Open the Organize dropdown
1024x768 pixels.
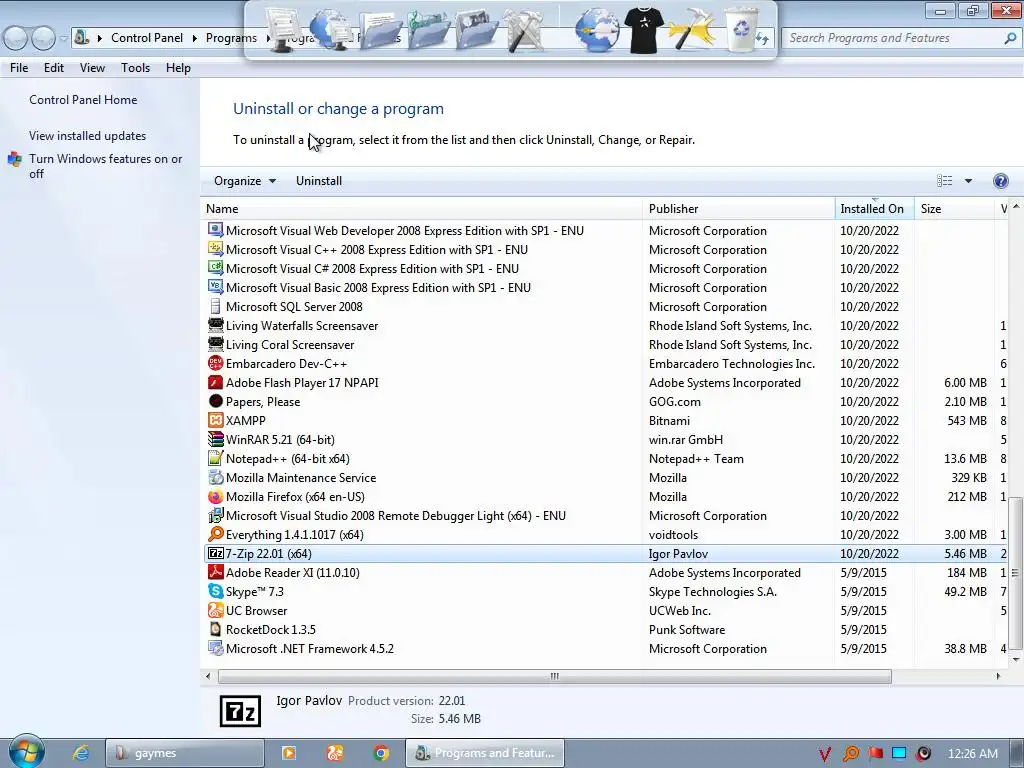point(245,181)
